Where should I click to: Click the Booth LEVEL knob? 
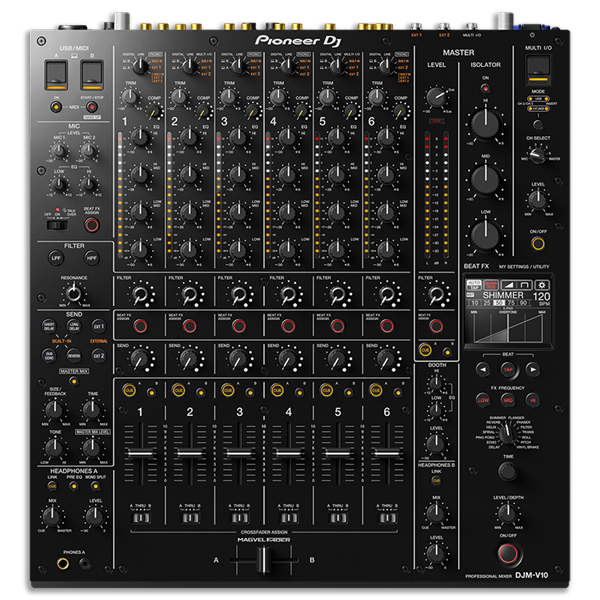436,443
